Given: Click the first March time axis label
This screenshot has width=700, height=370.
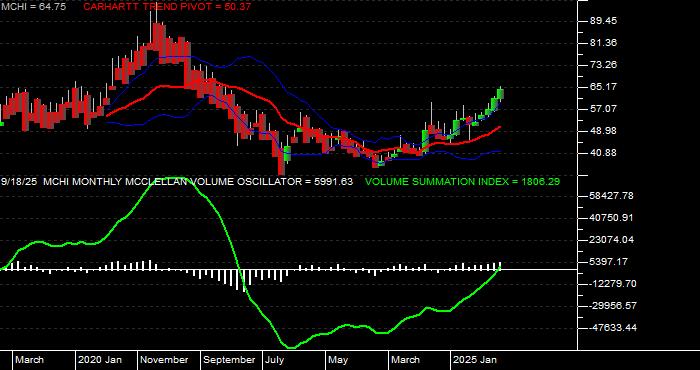Looking at the screenshot, I should pyautogui.click(x=29, y=360).
